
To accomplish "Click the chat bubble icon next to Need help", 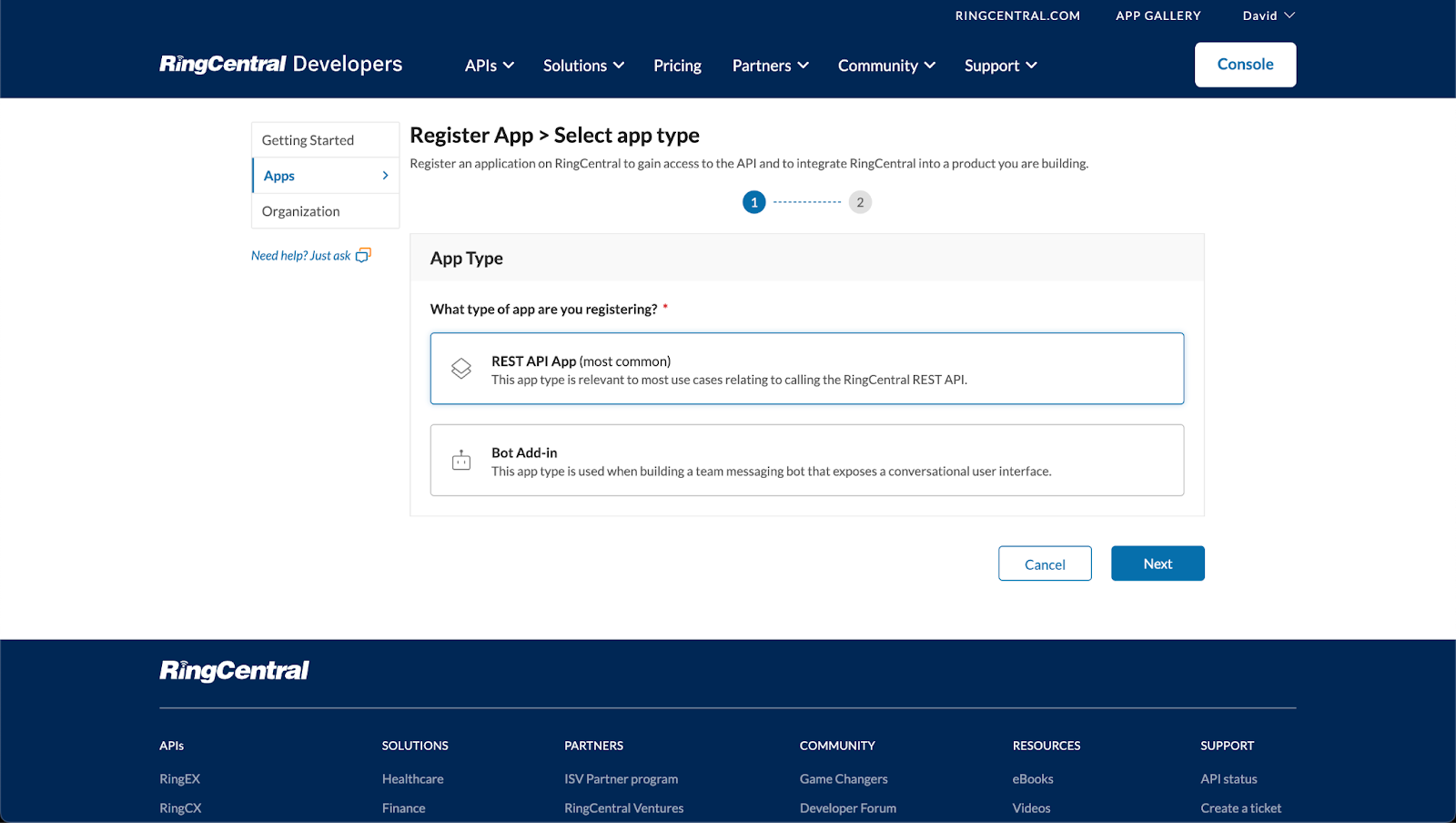I will point(363,255).
